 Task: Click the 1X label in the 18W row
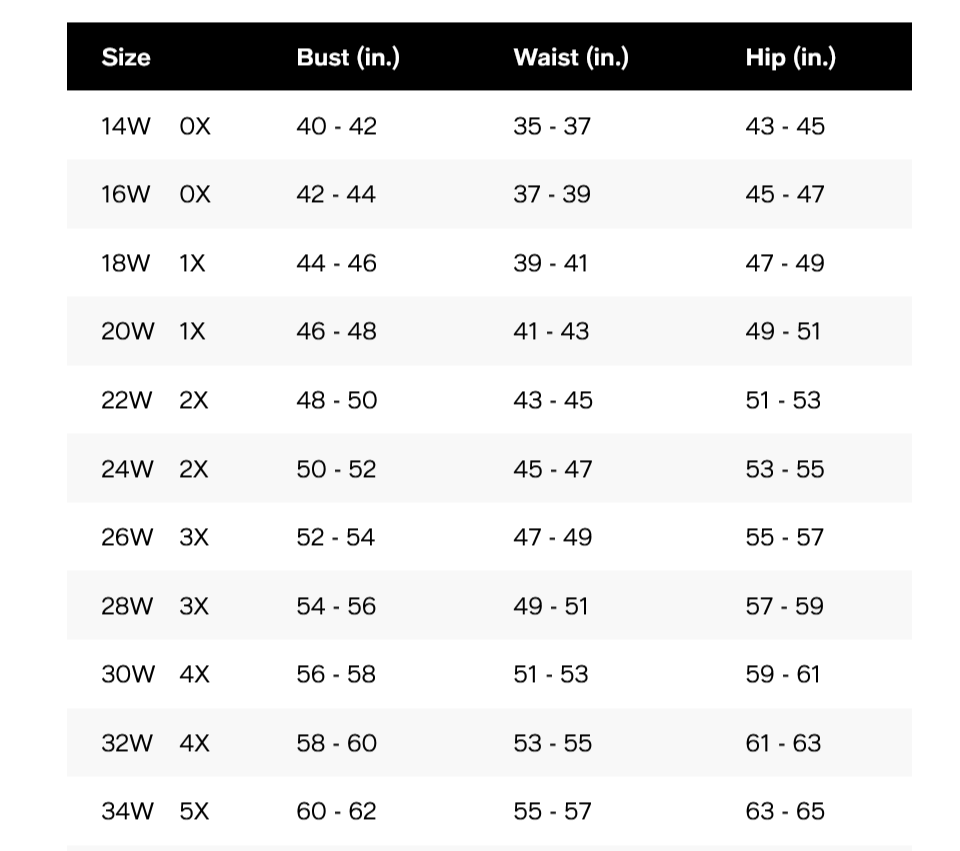(192, 263)
